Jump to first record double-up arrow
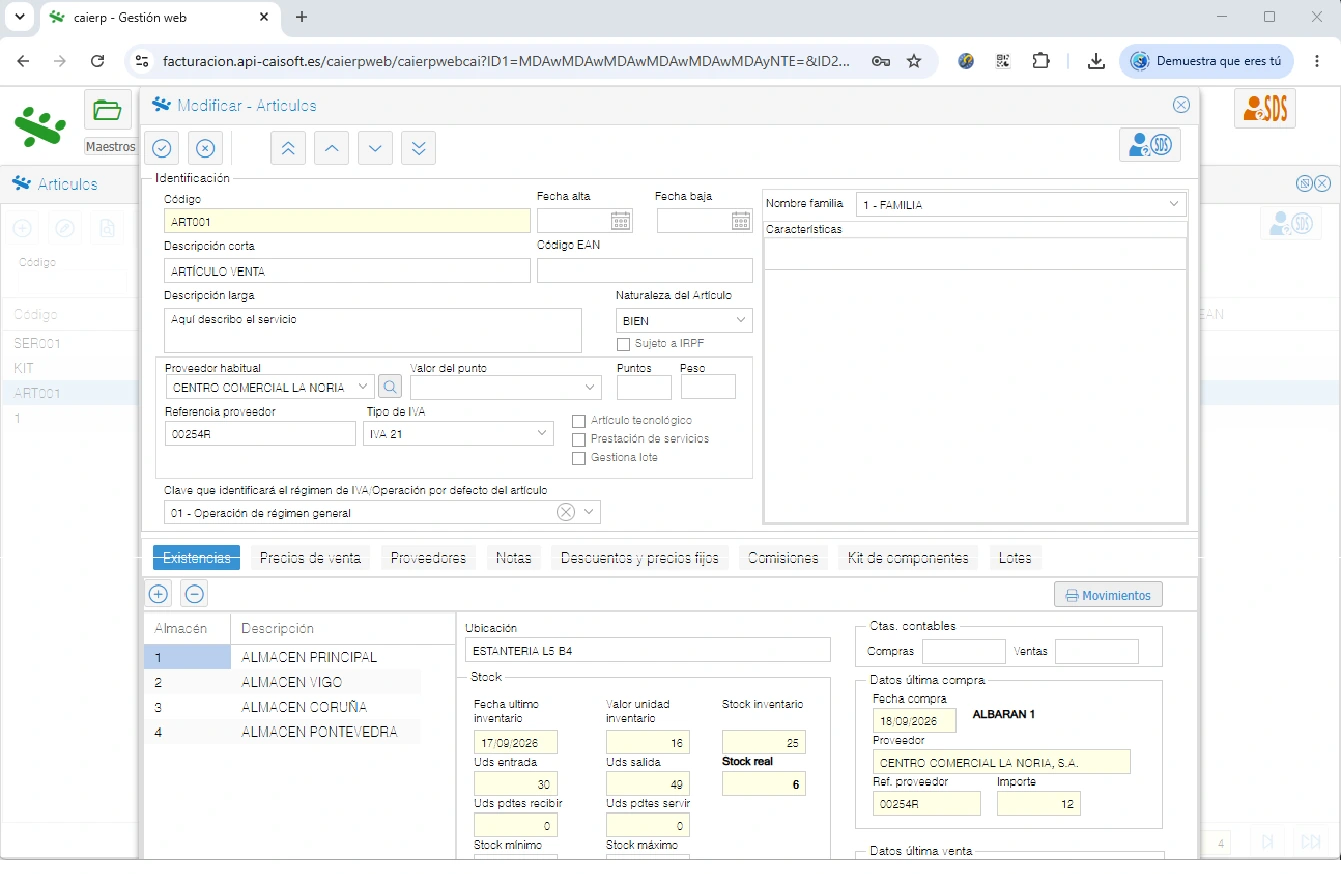This screenshot has height=874, width=1341. [x=288, y=148]
